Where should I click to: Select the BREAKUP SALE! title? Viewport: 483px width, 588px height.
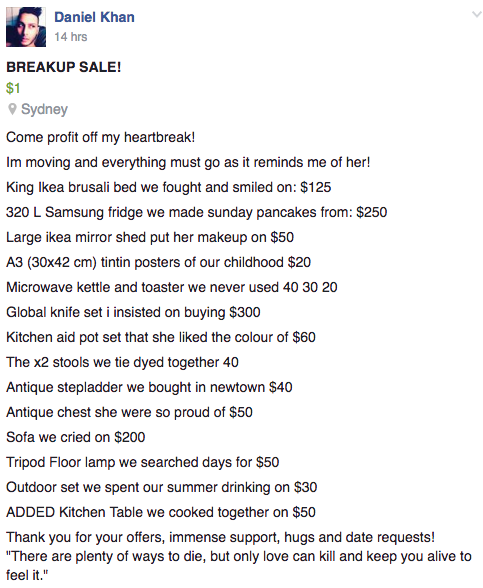tap(64, 67)
